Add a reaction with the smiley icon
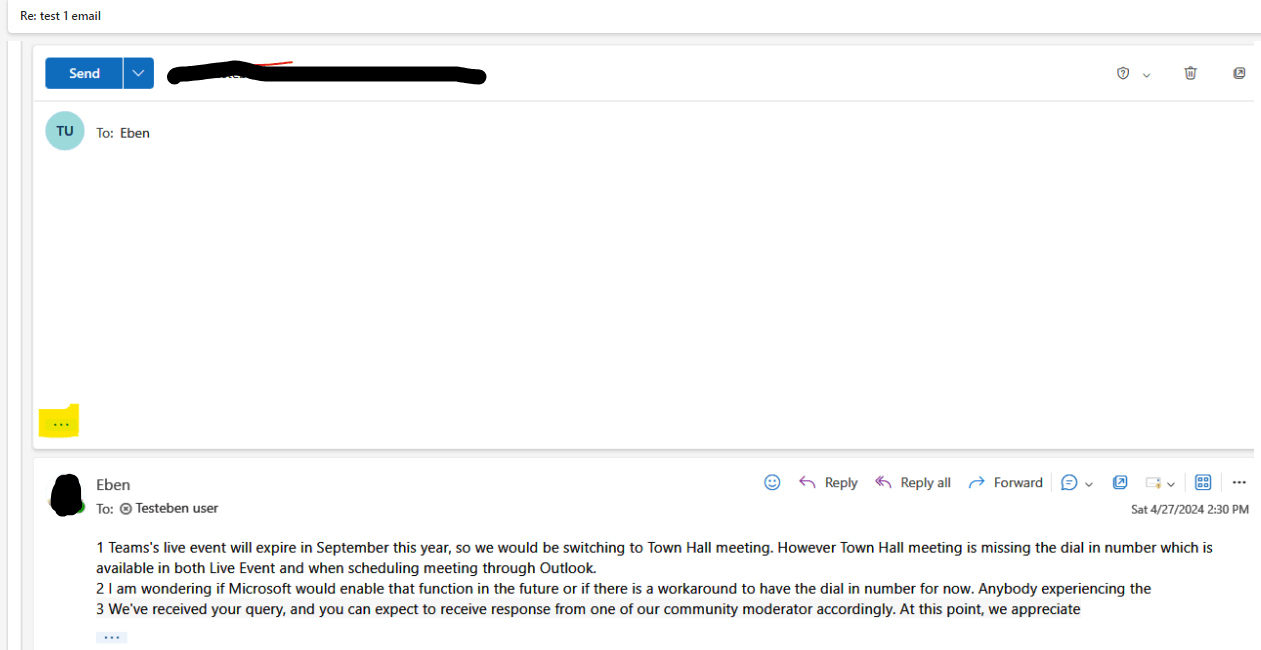The image size is (1261, 650). click(x=772, y=482)
